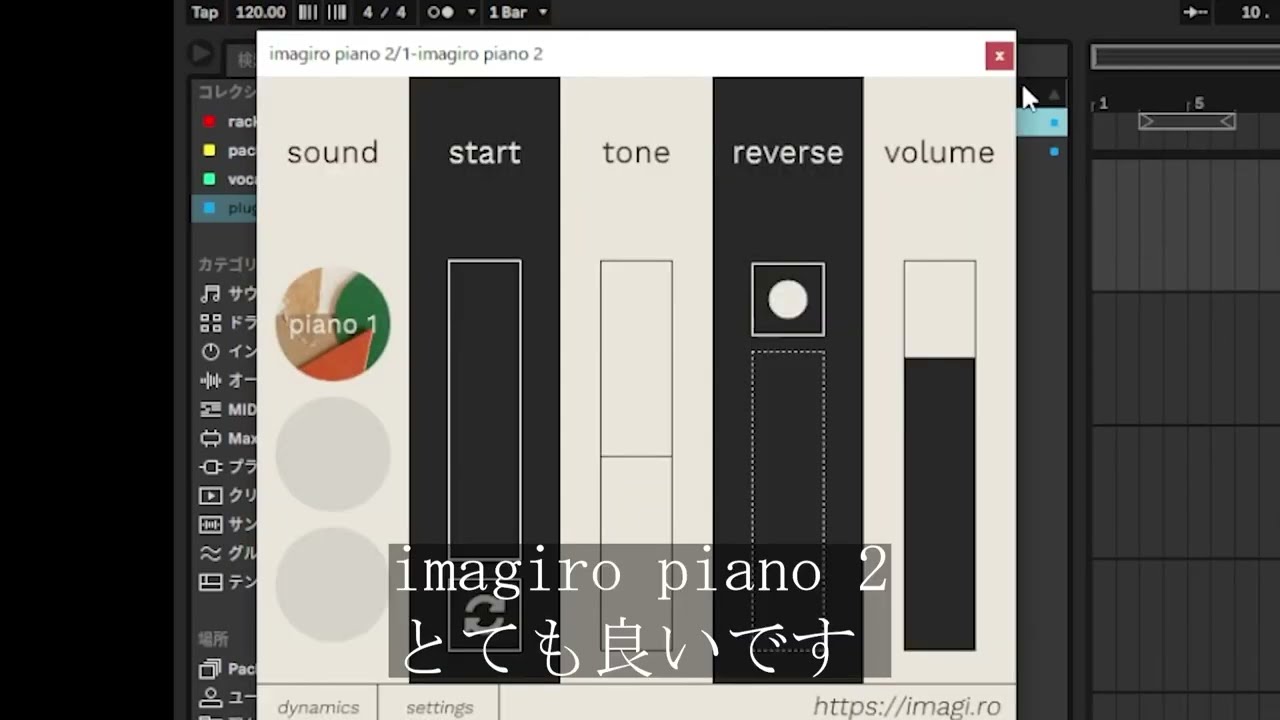Click bar 5 marker on the timeline ruler
Image resolution: width=1280 pixels, height=720 pixels.
1199,103
